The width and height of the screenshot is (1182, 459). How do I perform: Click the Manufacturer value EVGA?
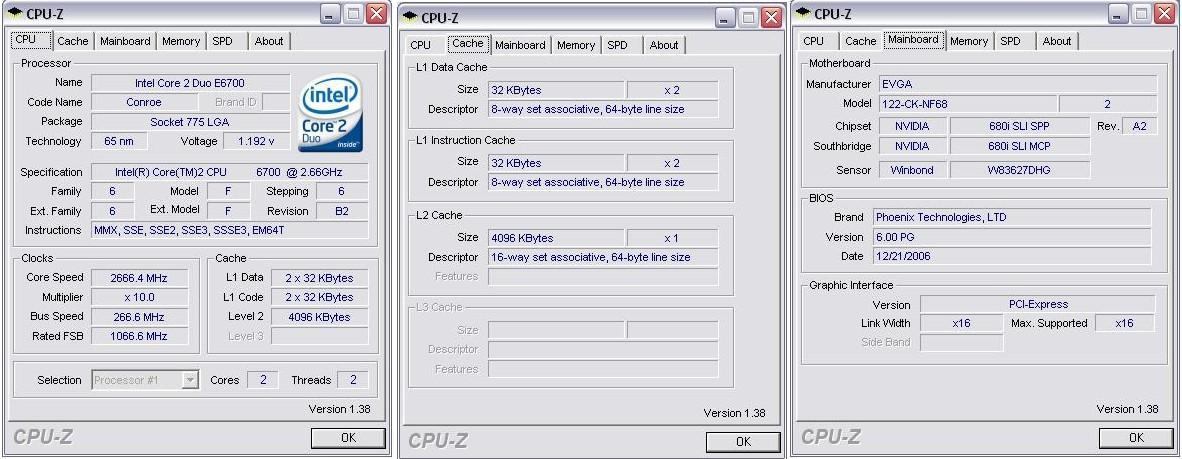tap(1017, 84)
